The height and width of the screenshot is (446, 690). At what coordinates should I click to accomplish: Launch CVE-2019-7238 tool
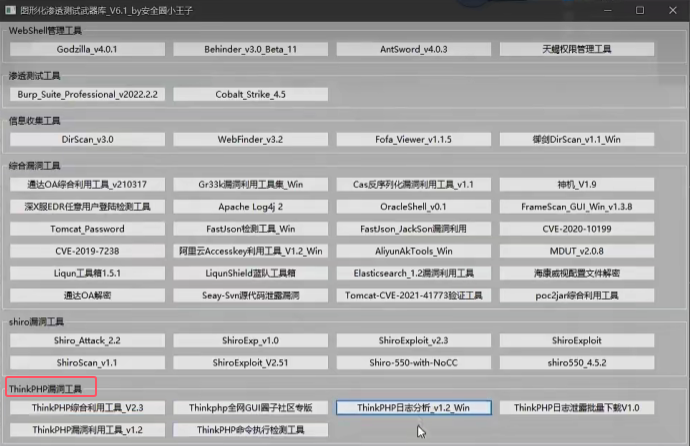point(87,251)
